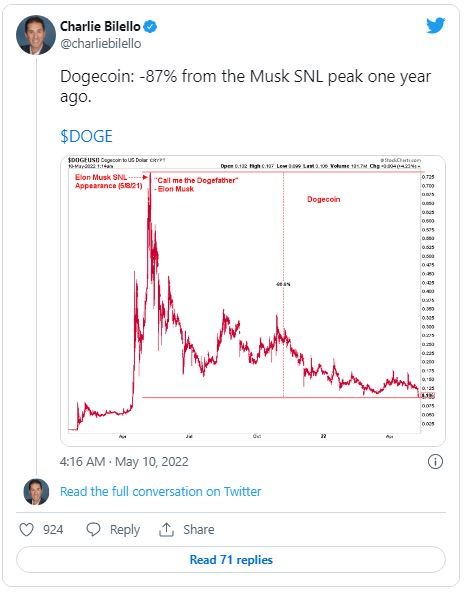Read the full conversation on Twitter
This screenshot has height=592, width=466.
tap(160, 492)
